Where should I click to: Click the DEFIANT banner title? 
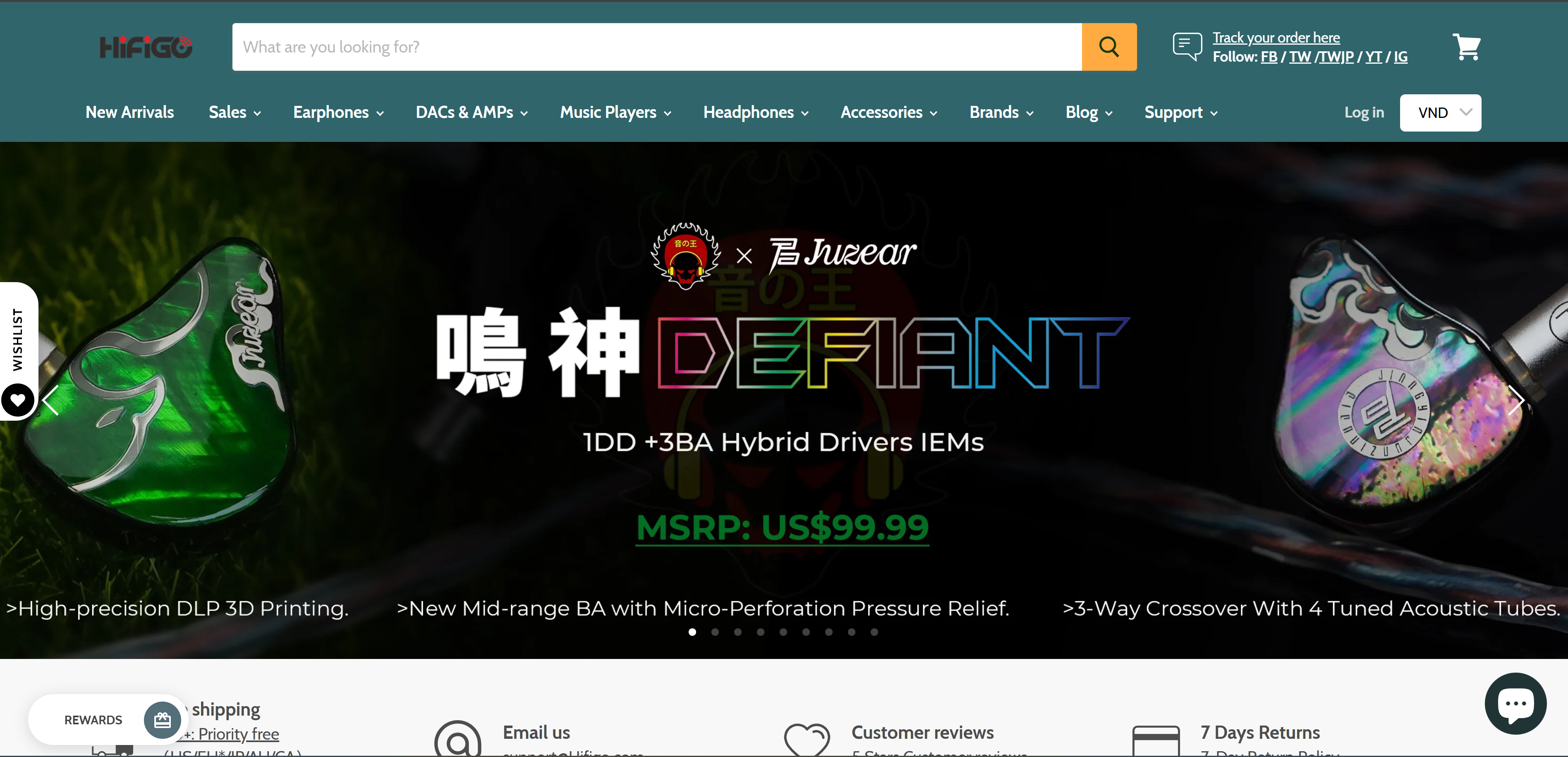[x=893, y=352]
